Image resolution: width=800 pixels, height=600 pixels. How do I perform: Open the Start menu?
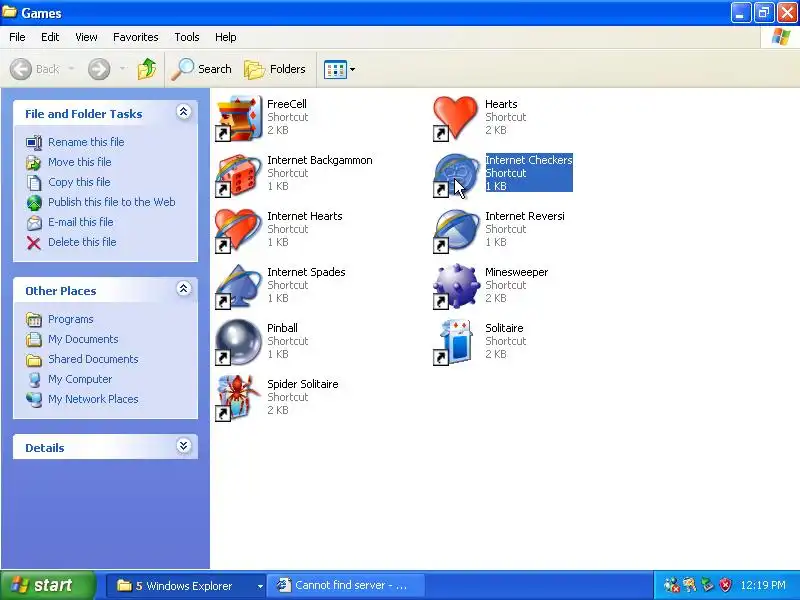coord(47,585)
